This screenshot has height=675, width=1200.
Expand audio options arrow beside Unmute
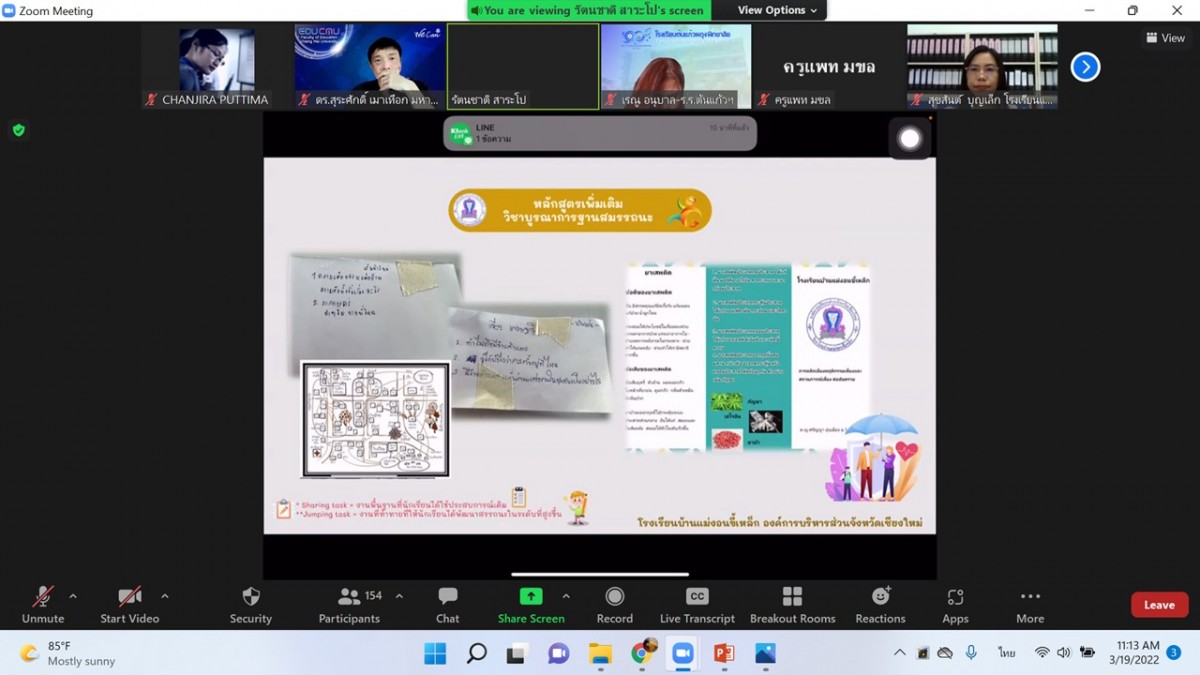[x=73, y=596]
